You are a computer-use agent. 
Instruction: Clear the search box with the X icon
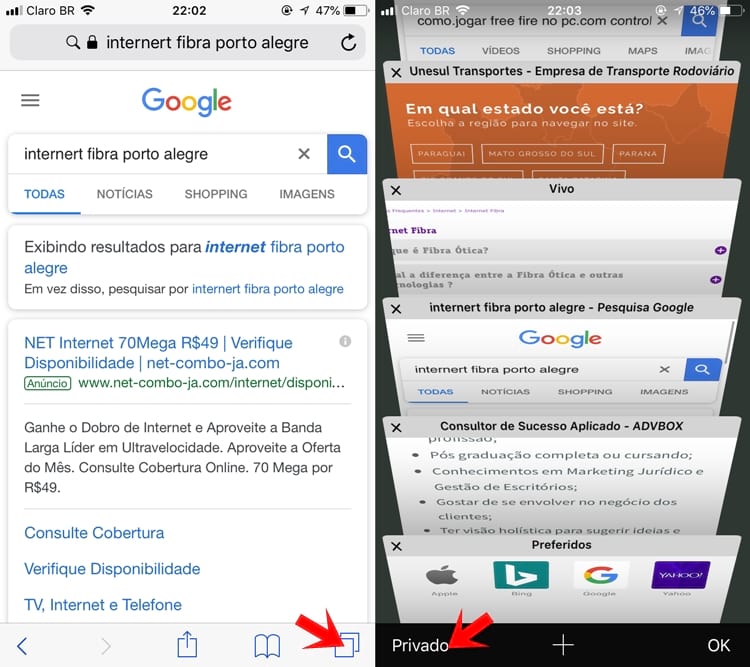point(304,154)
